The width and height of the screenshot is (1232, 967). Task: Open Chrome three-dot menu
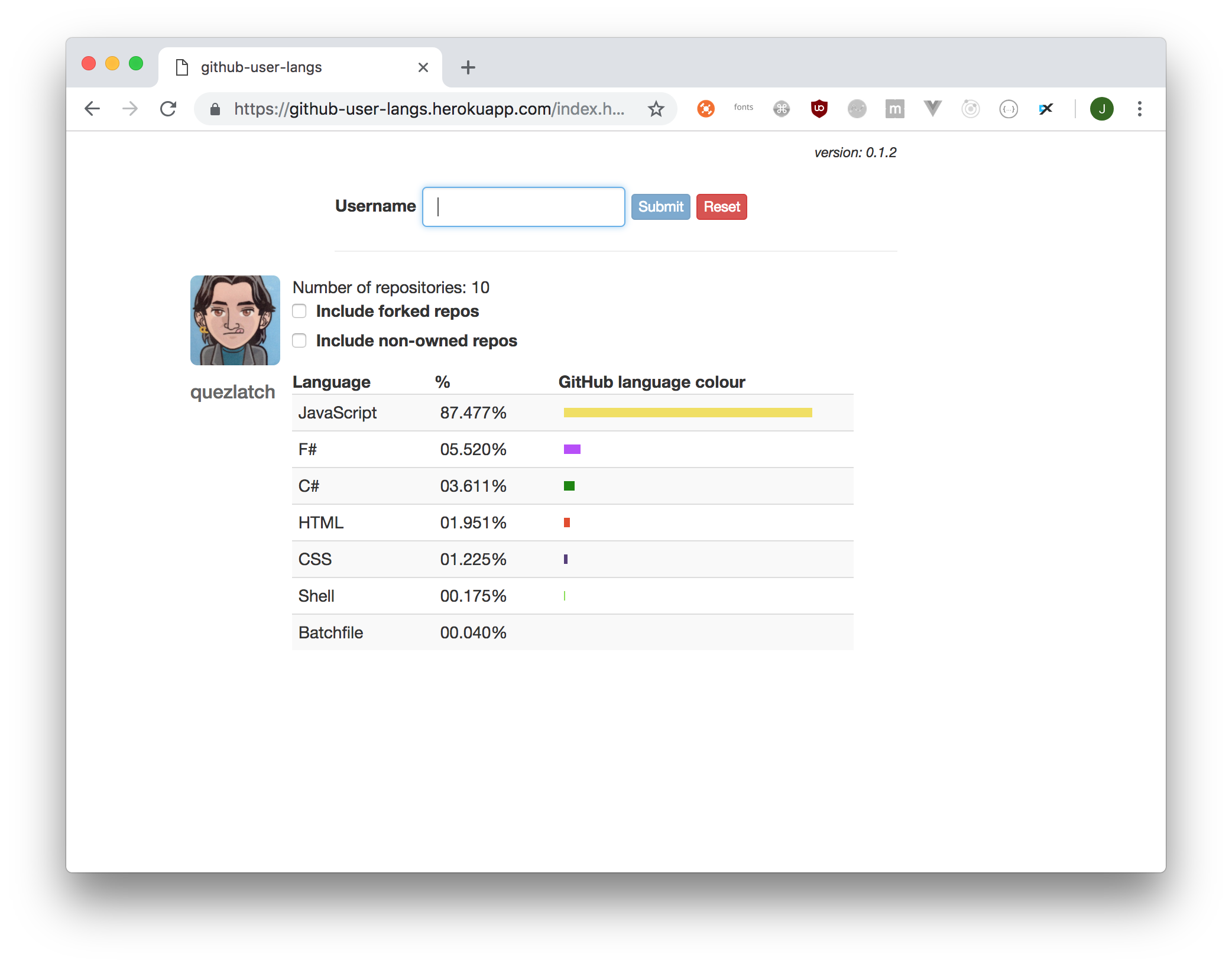coord(1139,109)
